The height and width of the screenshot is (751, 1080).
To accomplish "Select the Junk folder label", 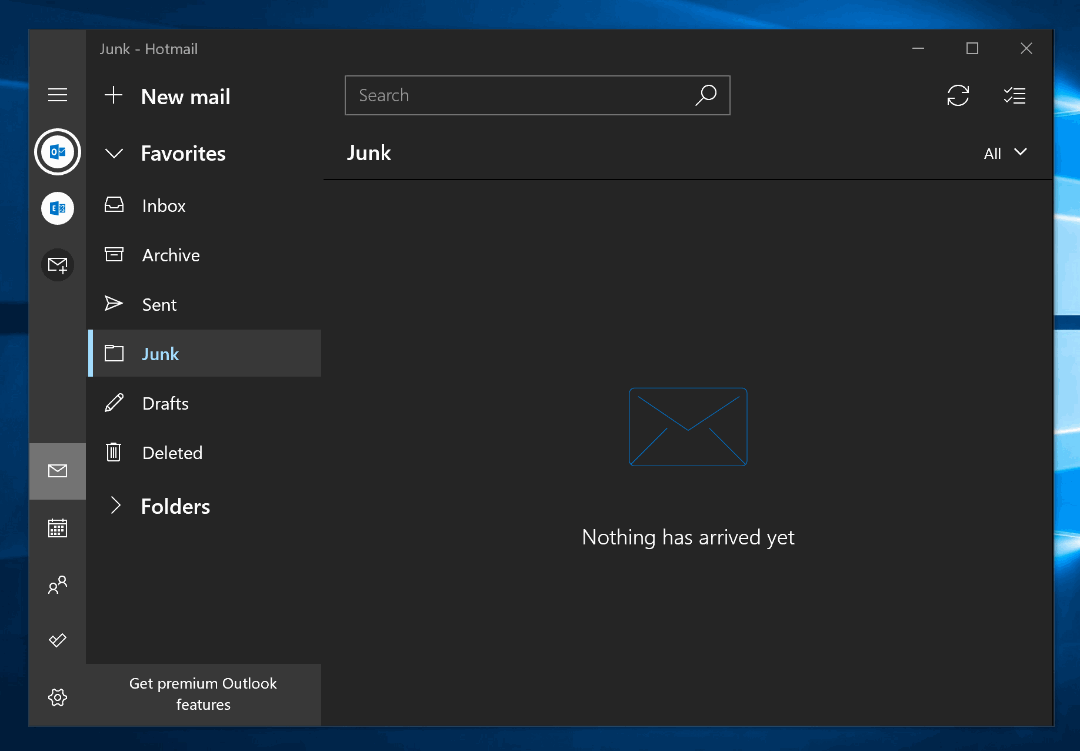I will [160, 354].
